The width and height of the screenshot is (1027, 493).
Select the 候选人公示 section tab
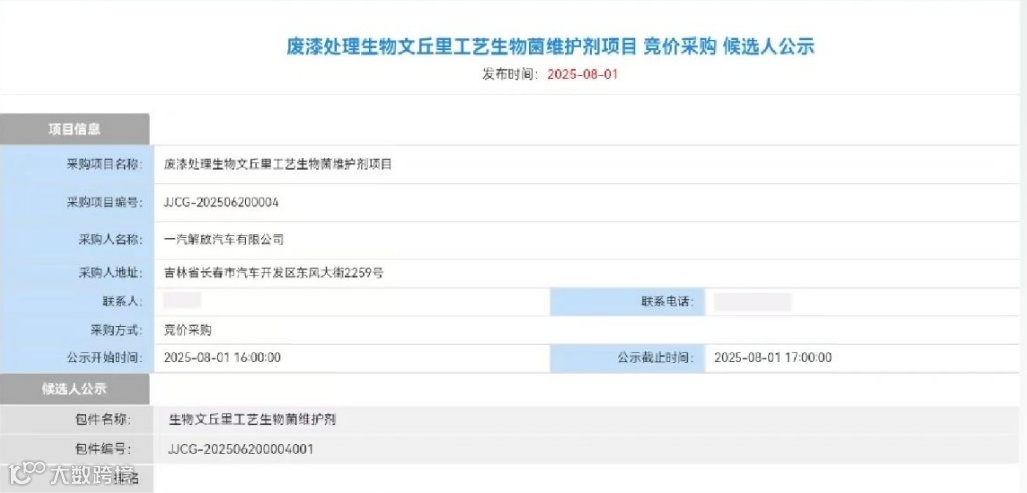click(75, 389)
